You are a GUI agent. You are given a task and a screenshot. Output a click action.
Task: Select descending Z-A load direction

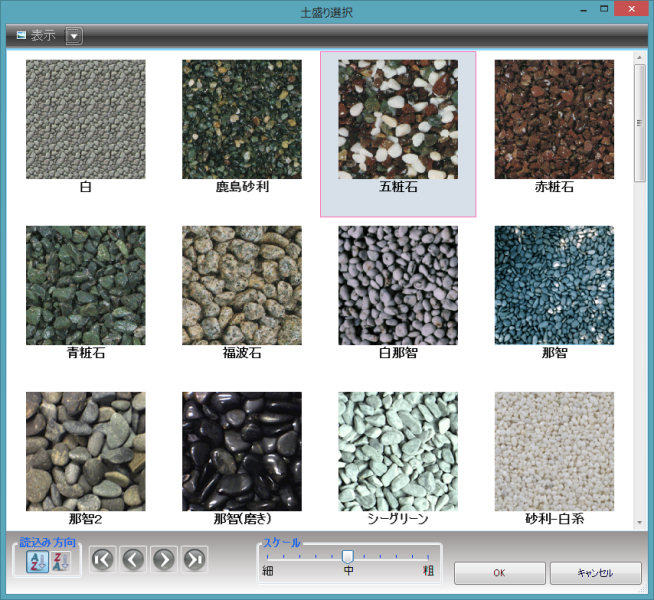pyautogui.click(x=60, y=561)
